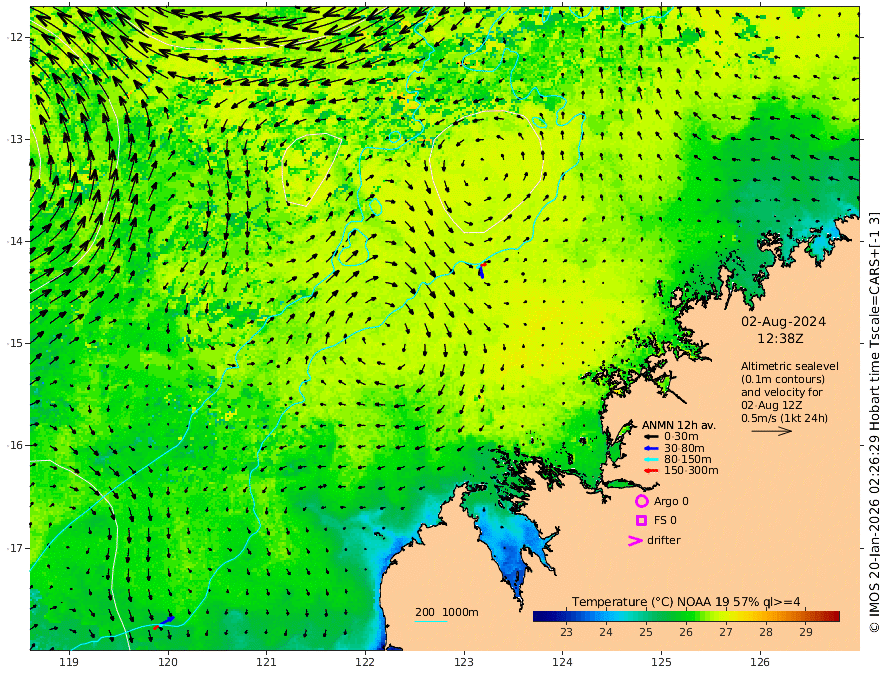The width and height of the screenshot is (880, 680).
Task: Click the longitude axis label 126
Action: tap(760, 663)
